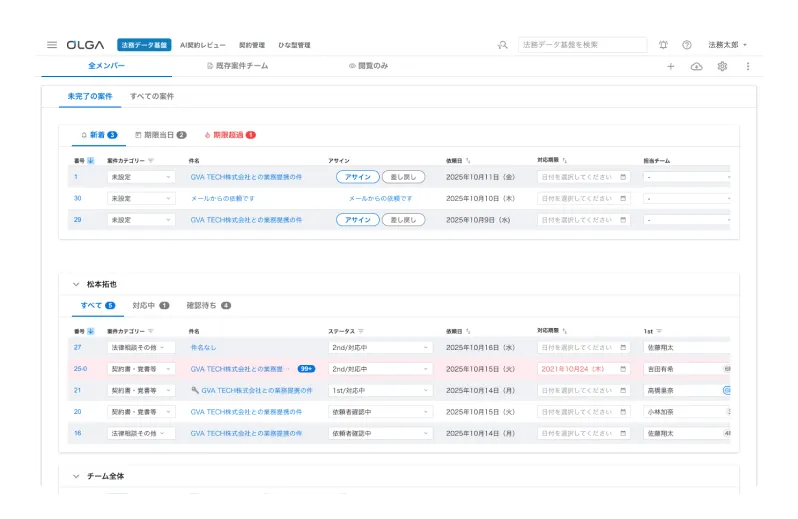Collapse the チーム全体 section
This screenshot has height=519, width=798.
pyautogui.click(x=76, y=476)
